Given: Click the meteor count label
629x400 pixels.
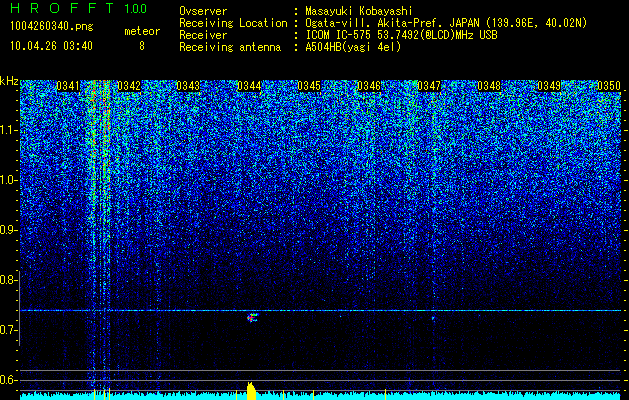Looking at the screenshot, I should tap(142, 31).
